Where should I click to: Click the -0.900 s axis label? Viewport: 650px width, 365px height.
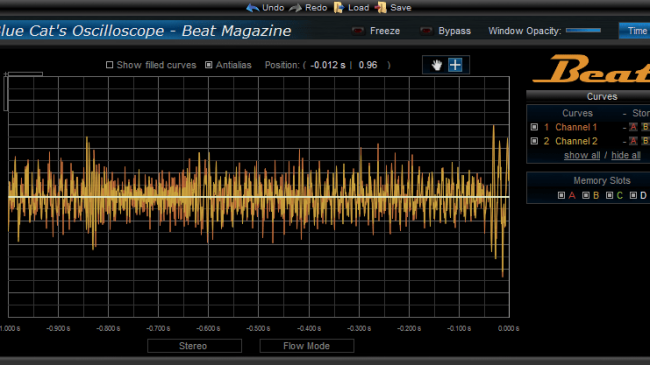point(58,328)
